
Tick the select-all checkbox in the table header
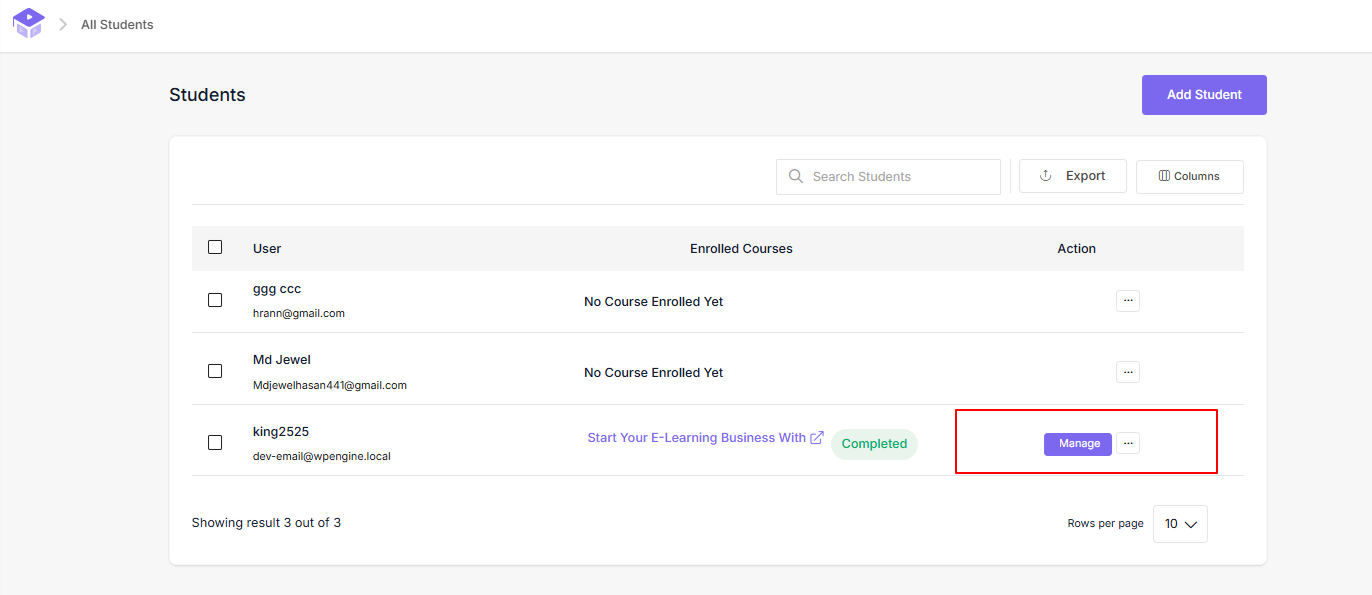click(x=215, y=247)
